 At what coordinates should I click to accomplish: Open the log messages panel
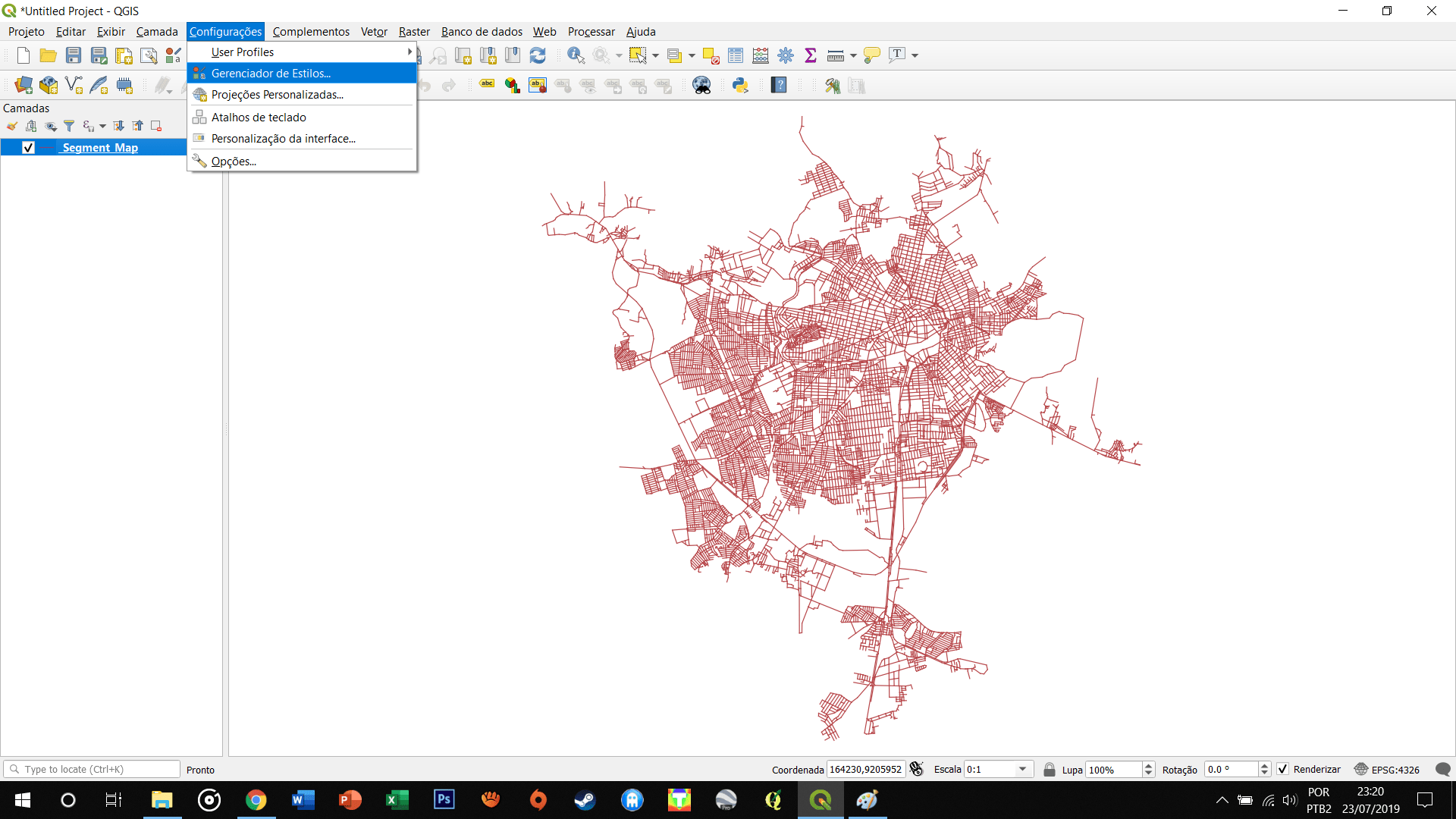point(1443,769)
